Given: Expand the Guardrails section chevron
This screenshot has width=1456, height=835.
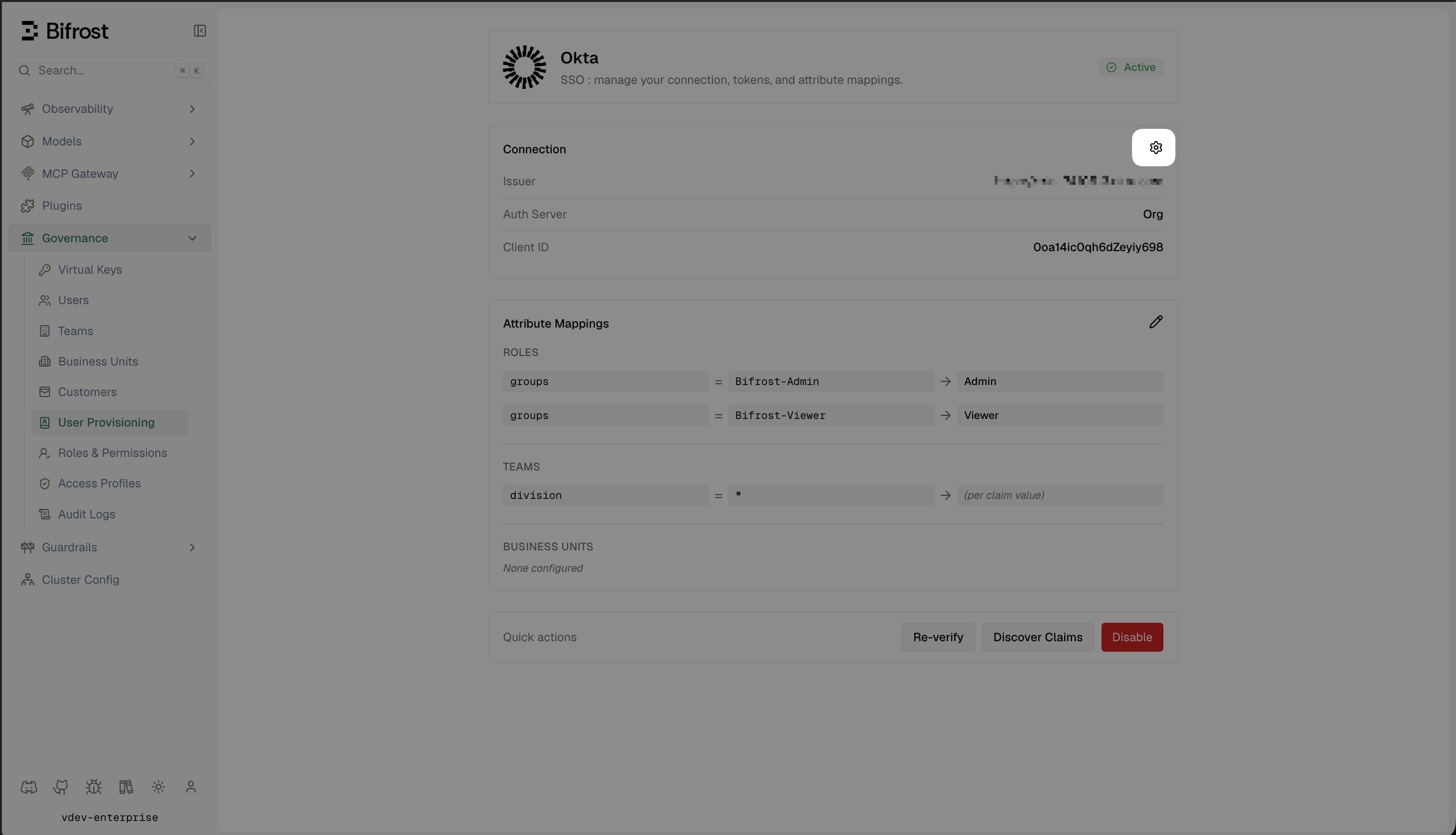Looking at the screenshot, I should (x=192, y=547).
